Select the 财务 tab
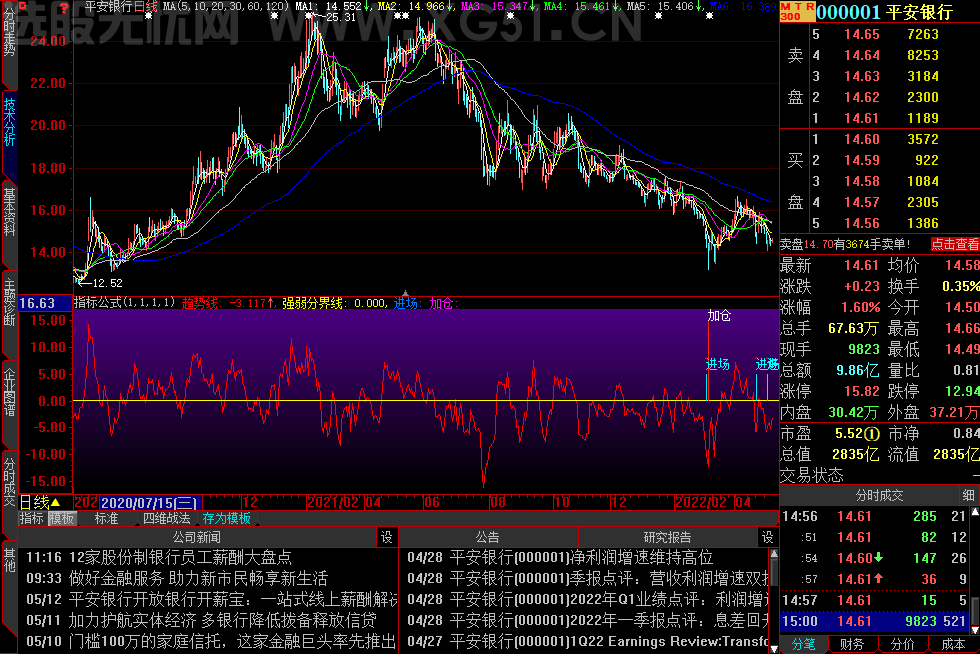Viewport: 980px width, 654px height. (852, 645)
